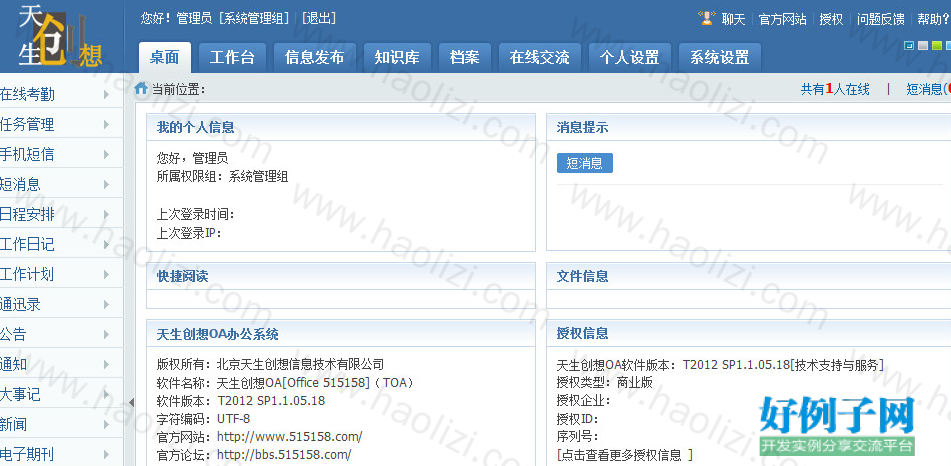The width and height of the screenshot is (951, 466).
Task: Switch to the 档案 tab
Action: [465, 58]
